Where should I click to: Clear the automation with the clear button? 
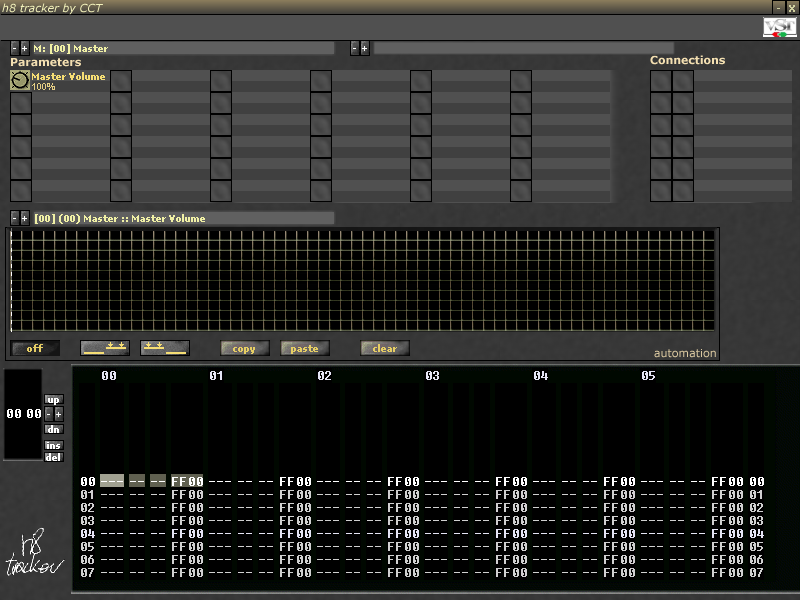click(x=385, y=348)
